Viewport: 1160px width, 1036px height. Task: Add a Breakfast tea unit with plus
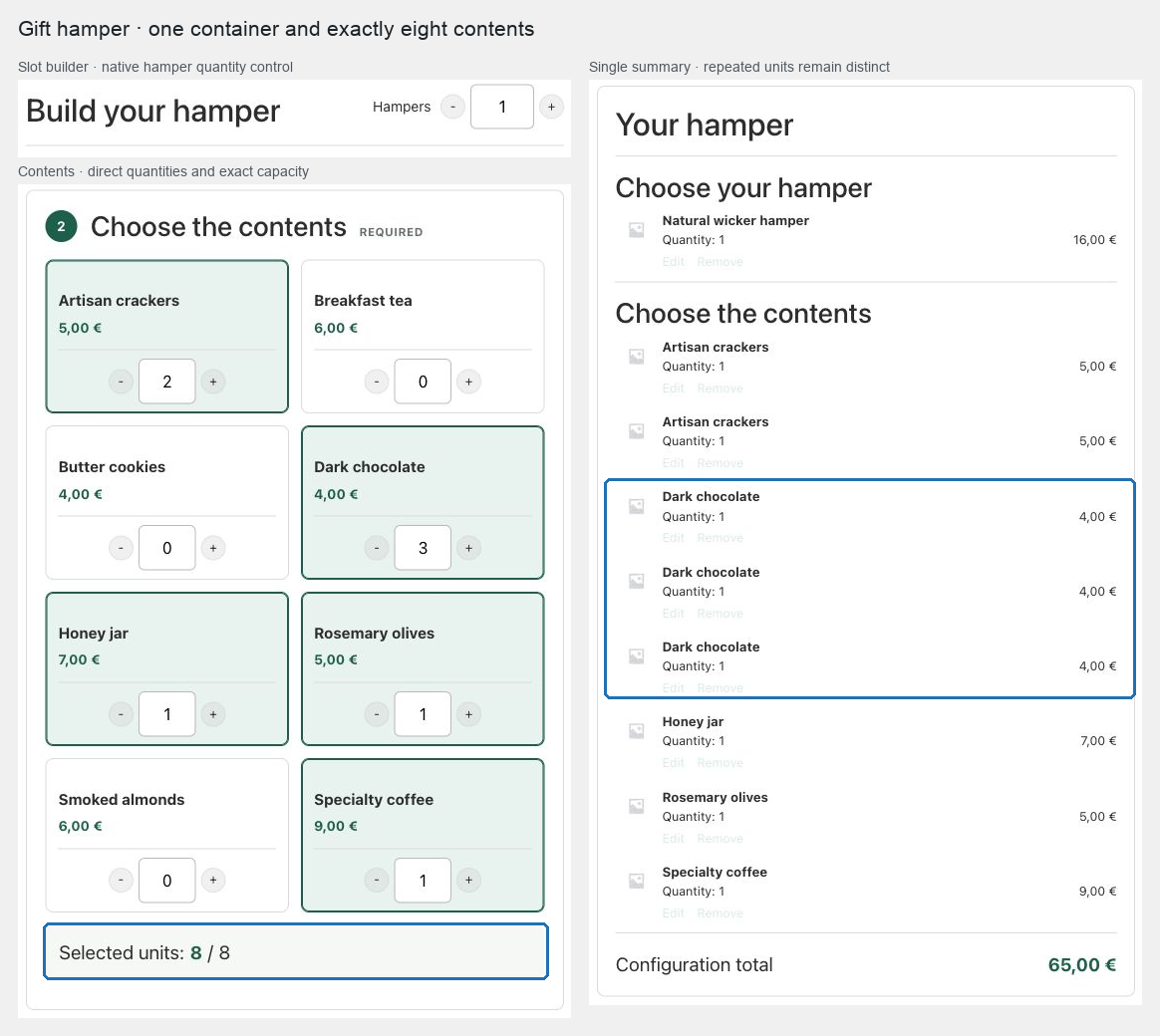[x=468, y=382]
